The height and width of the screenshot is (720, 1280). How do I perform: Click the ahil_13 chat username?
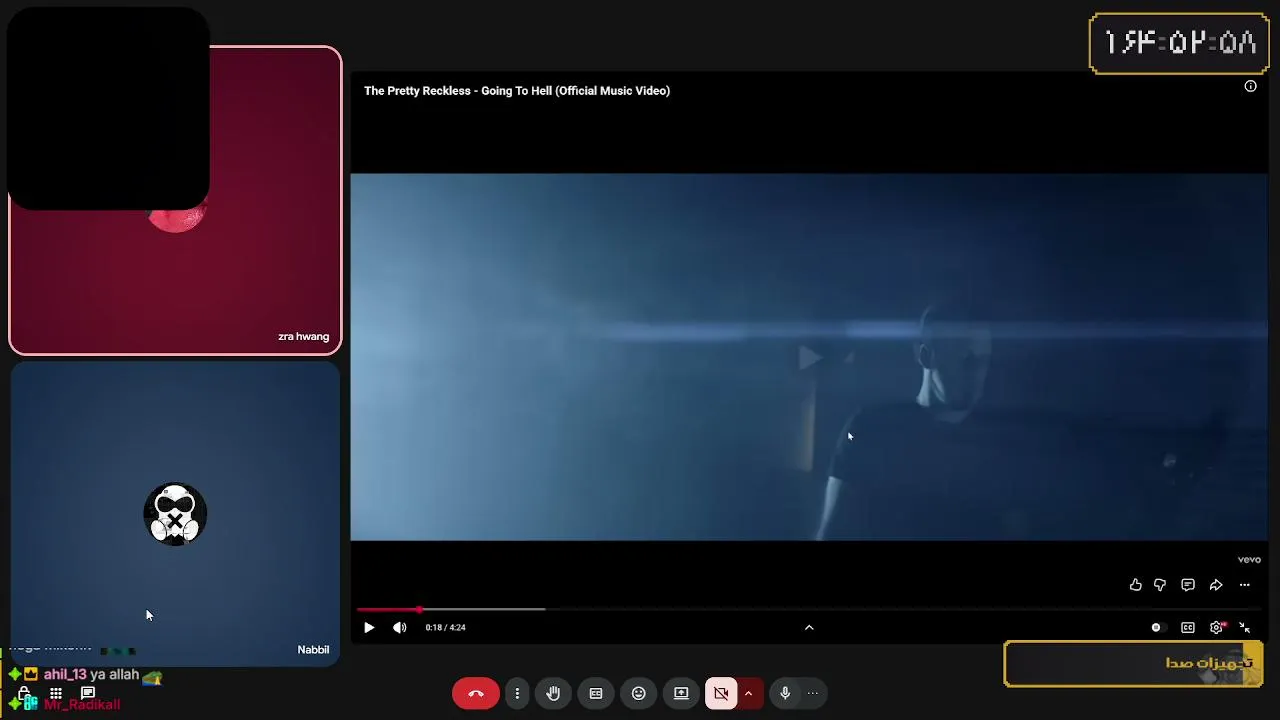point(65,675)
